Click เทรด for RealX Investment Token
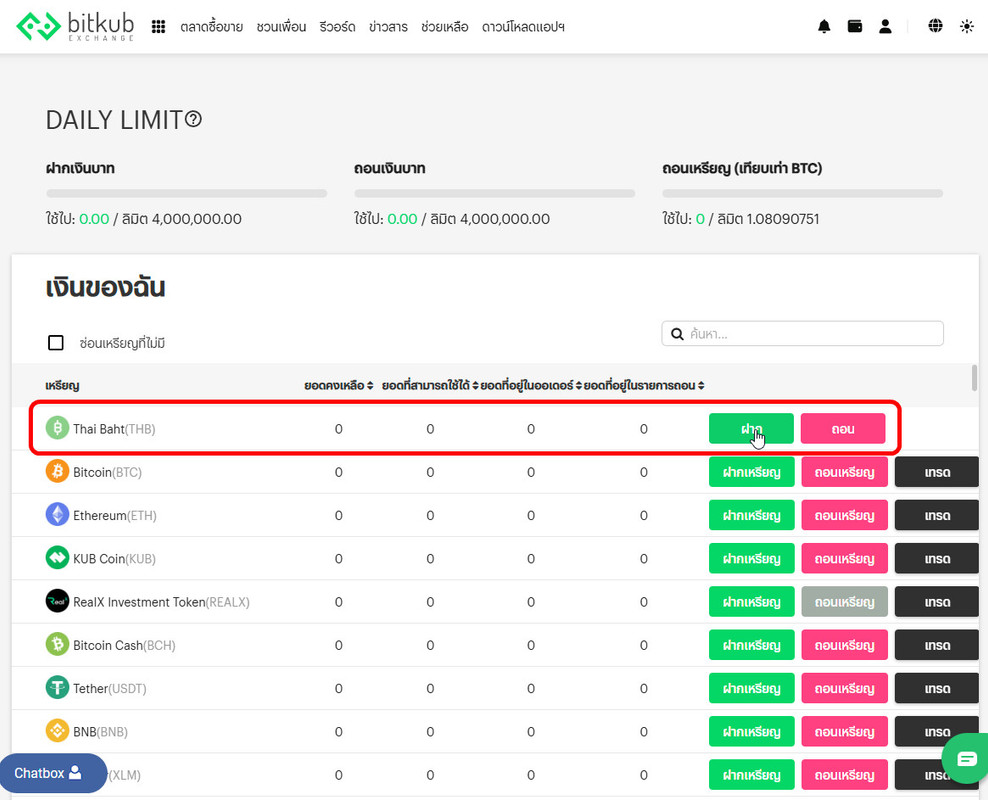 click(937, 602)
